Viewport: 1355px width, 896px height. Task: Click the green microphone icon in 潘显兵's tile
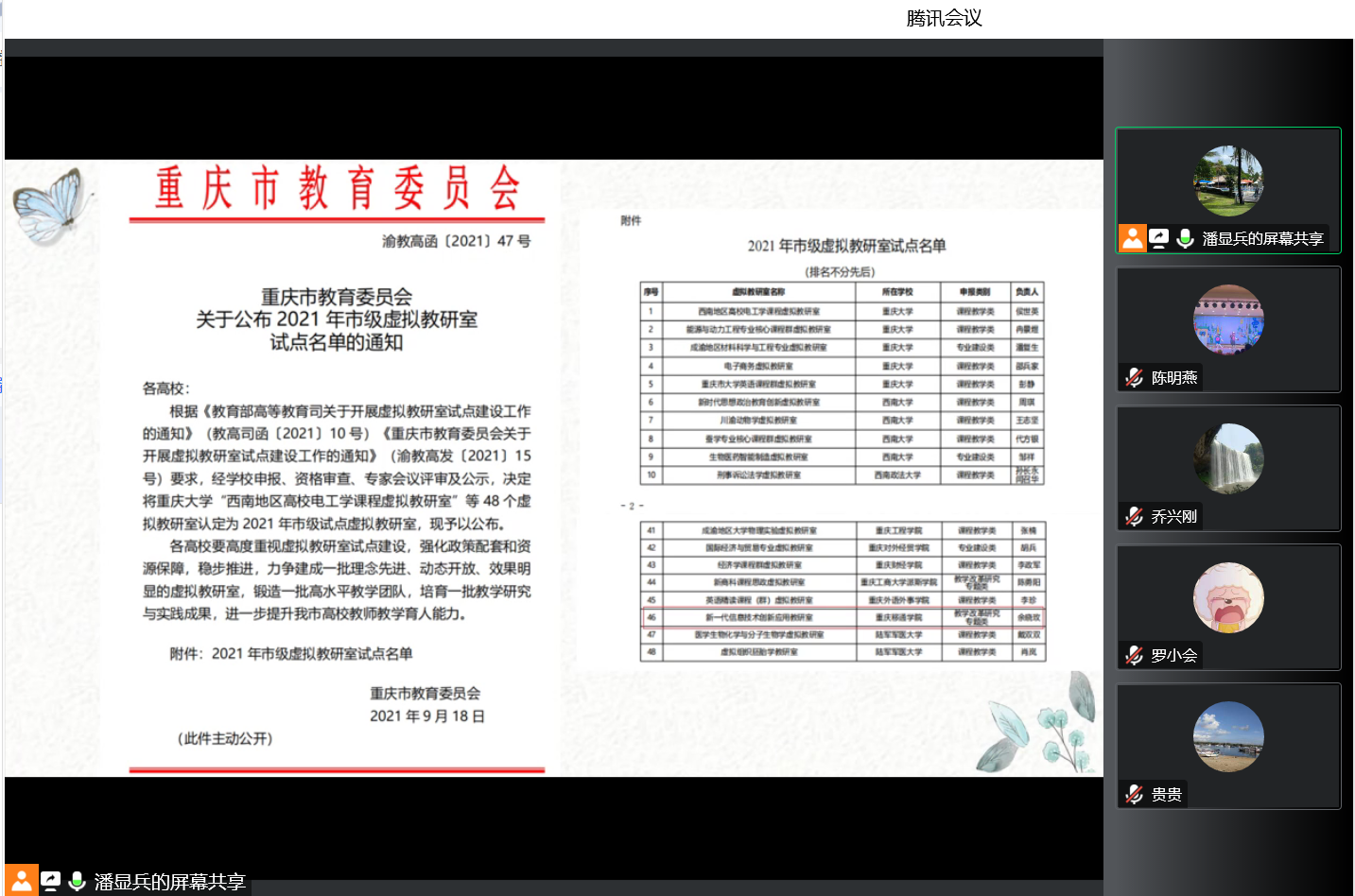pos(1185,238)
